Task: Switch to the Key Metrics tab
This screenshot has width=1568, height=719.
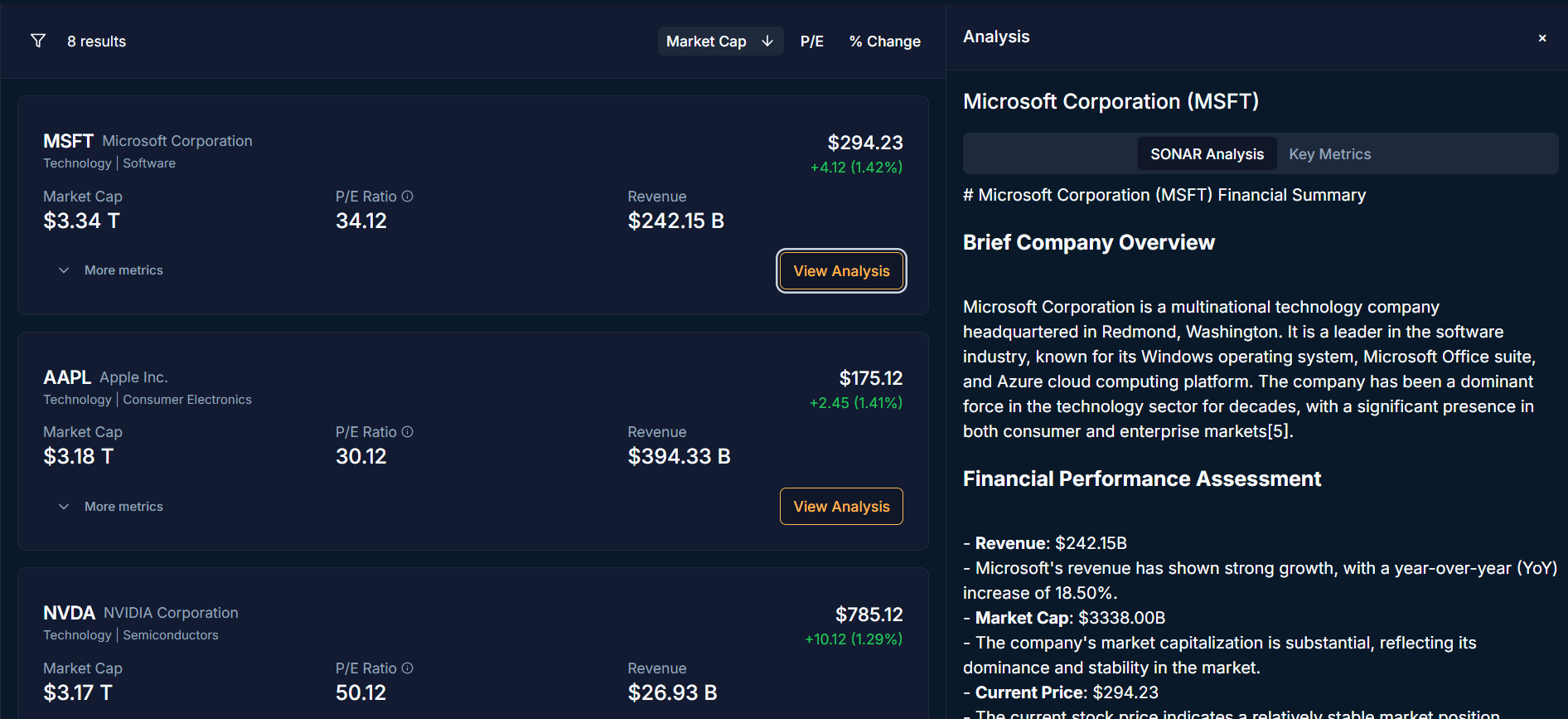Action: tap(1329, 154)
